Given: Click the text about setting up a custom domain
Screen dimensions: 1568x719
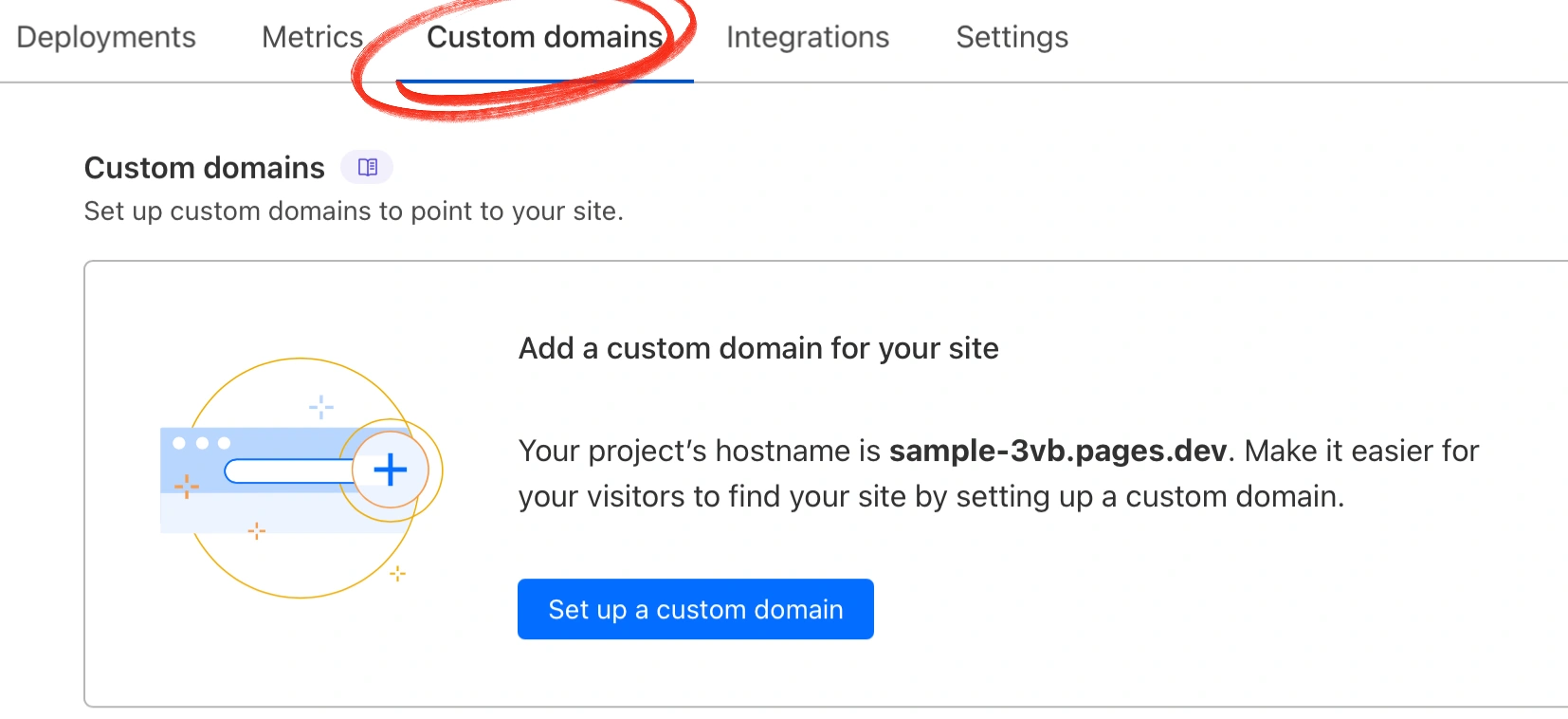Looking at the screenshot, I should pyautogui.click(x=930, y=496).
